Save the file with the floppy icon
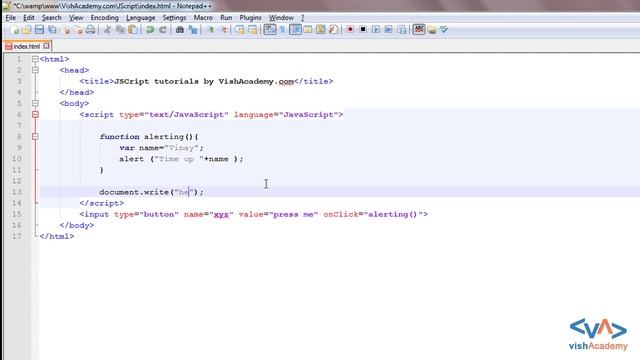This screenshot has height=360, width=640. [x=40, y=30]
